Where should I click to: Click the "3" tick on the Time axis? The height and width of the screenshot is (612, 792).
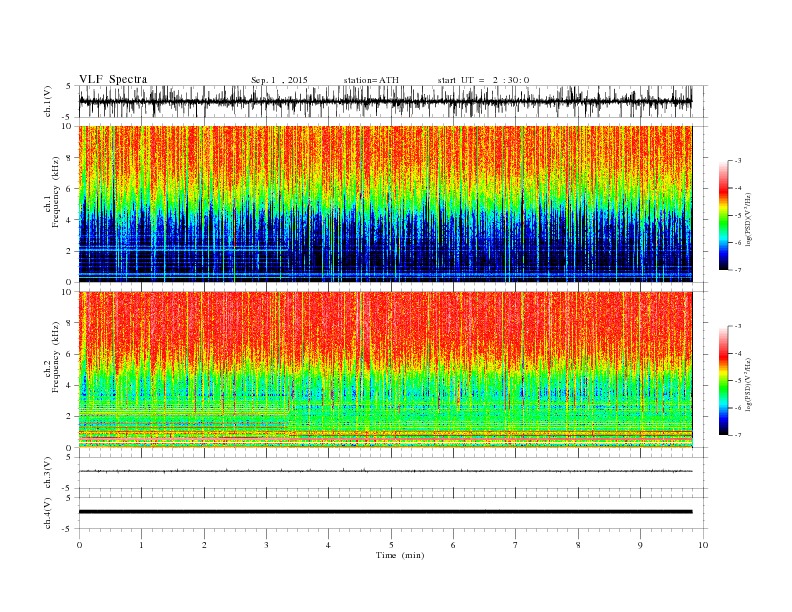tap(266, 545)
